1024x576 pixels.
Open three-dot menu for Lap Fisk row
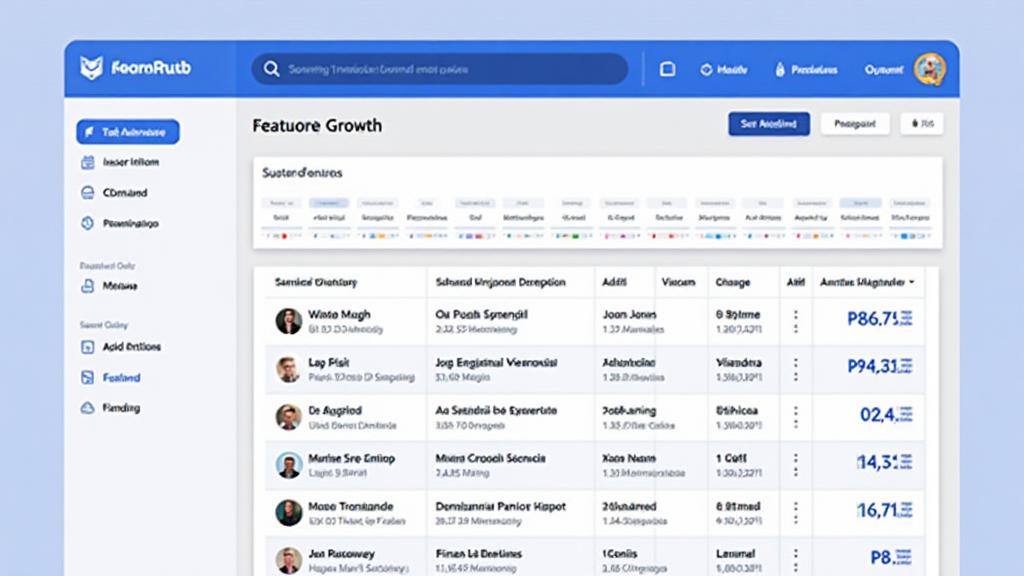tap(796, 369)
